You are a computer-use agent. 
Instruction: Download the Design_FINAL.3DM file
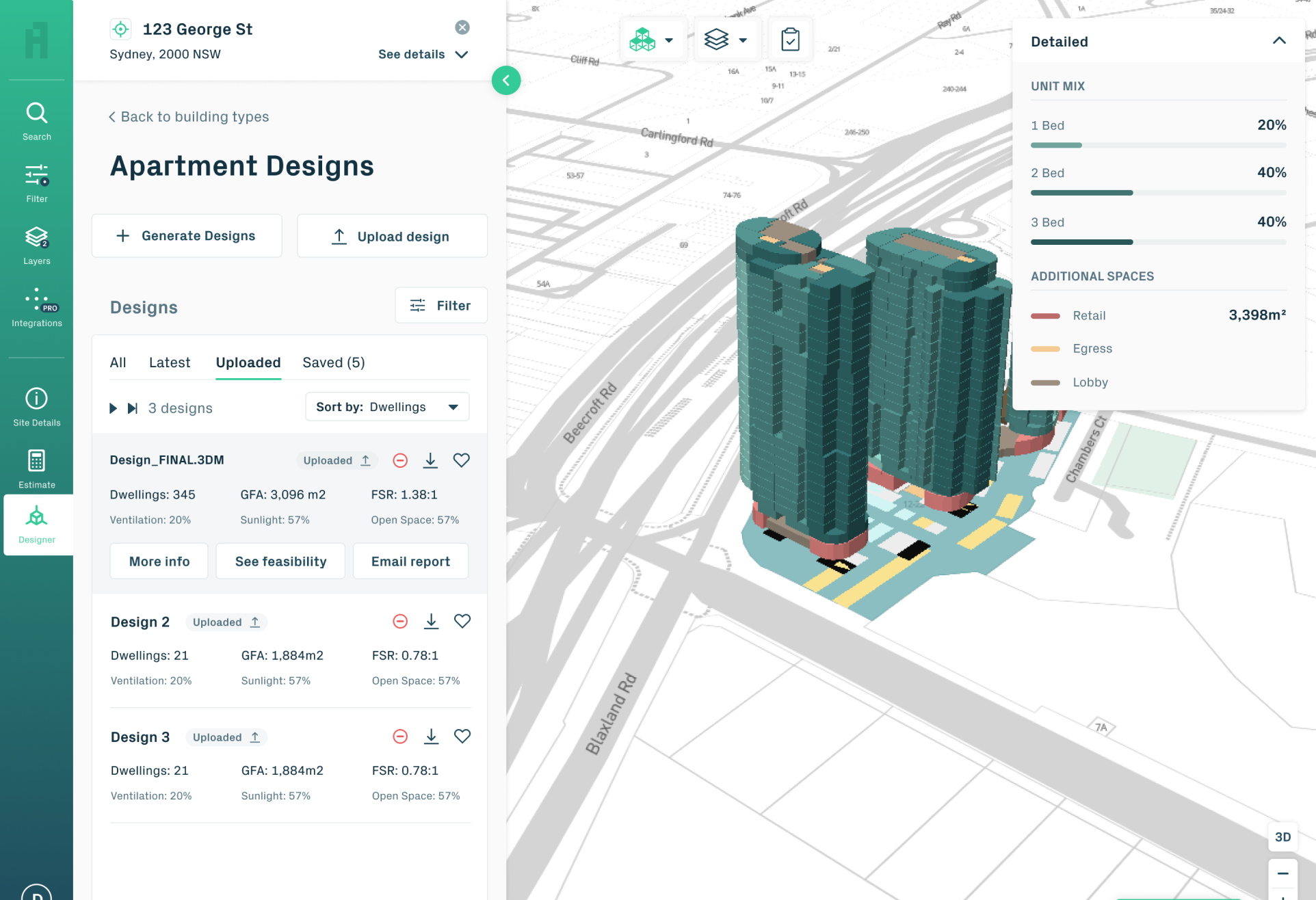click(x=430, y=460)
